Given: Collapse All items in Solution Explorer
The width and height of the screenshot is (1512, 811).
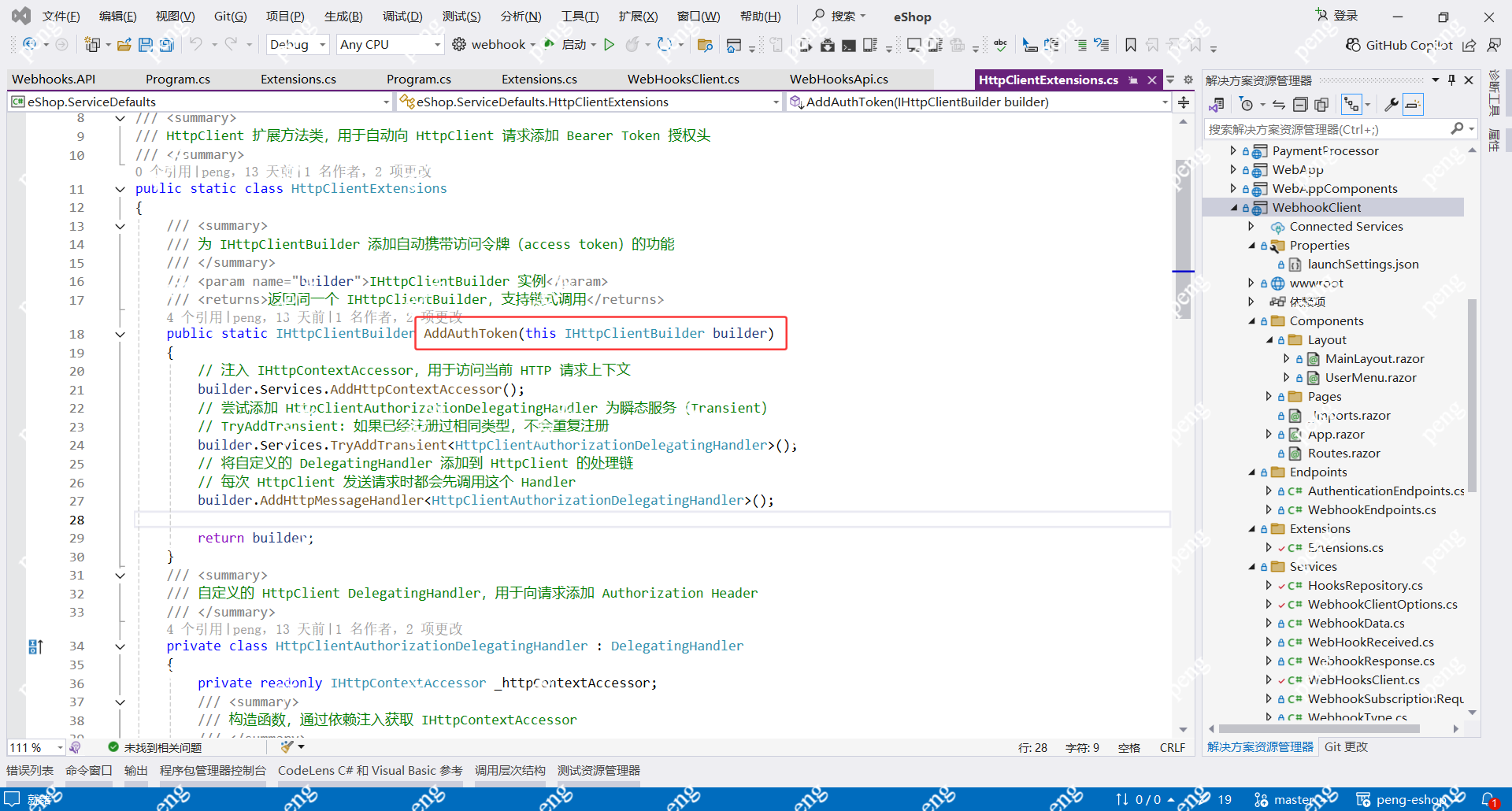Looking at the screenshot, I should click(x=1301, y=103).
